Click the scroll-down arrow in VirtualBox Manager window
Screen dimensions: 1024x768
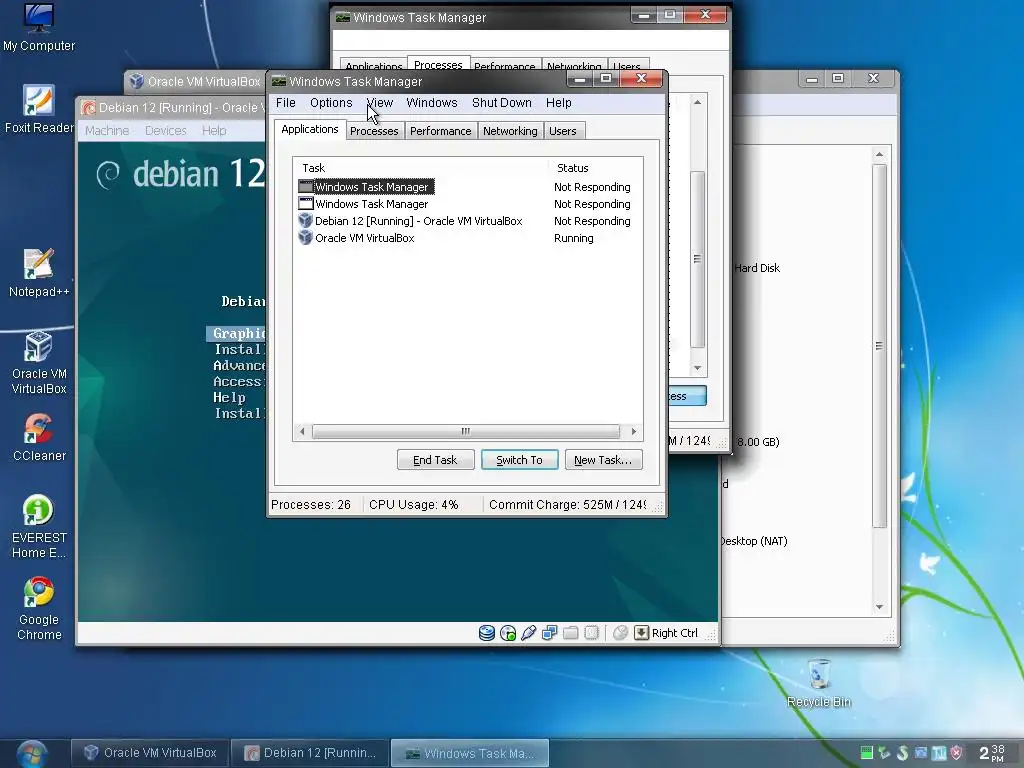point(879,607)
